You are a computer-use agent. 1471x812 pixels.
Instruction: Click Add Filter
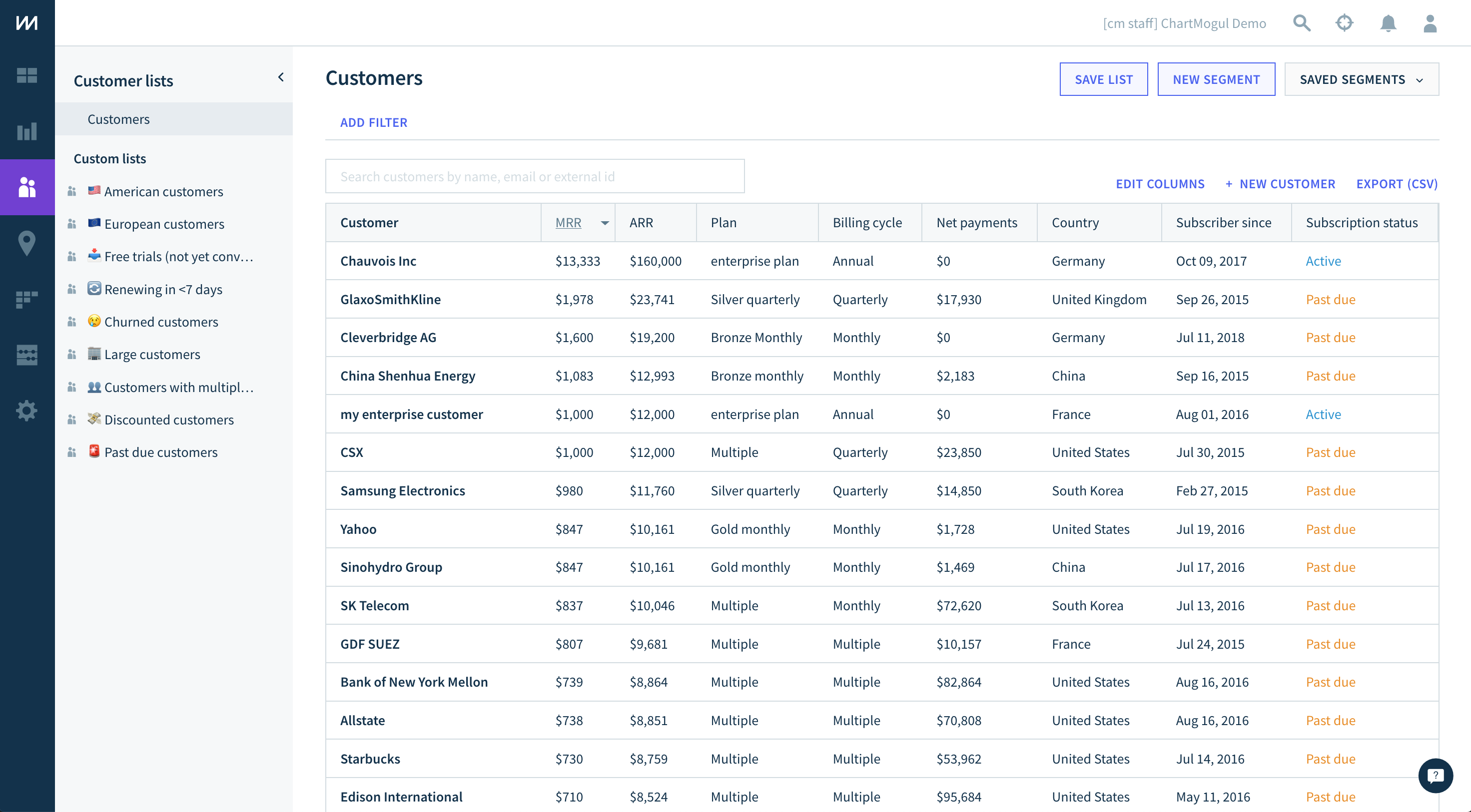373,123
